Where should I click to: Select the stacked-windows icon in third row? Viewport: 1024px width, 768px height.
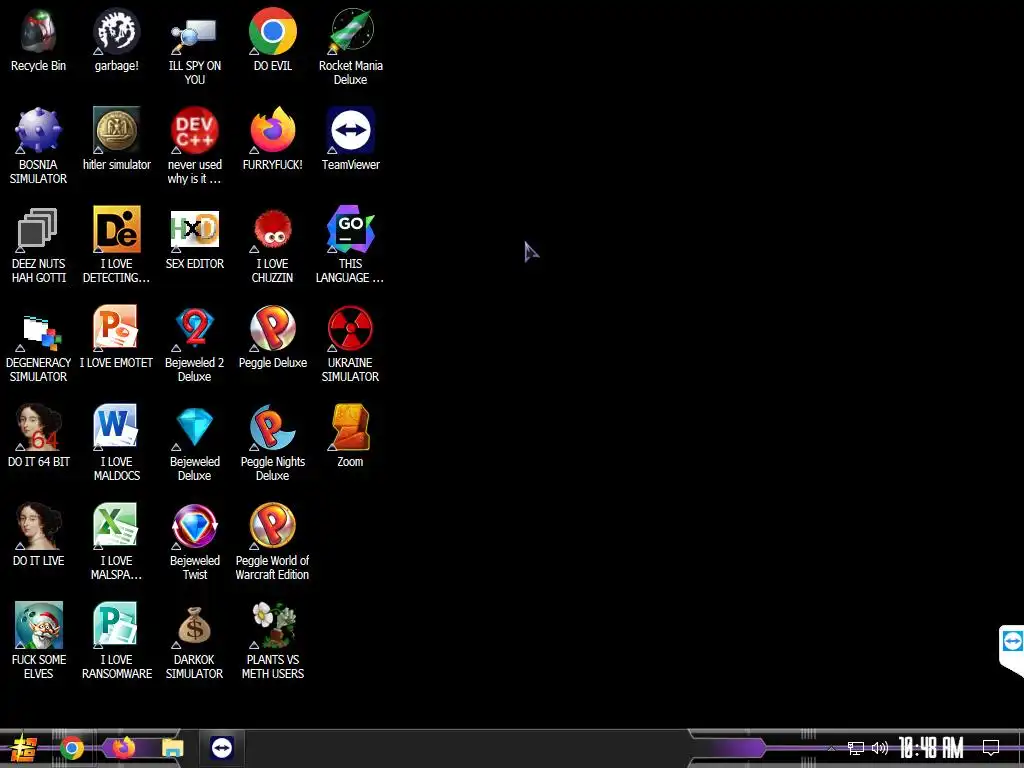point(38,230)
